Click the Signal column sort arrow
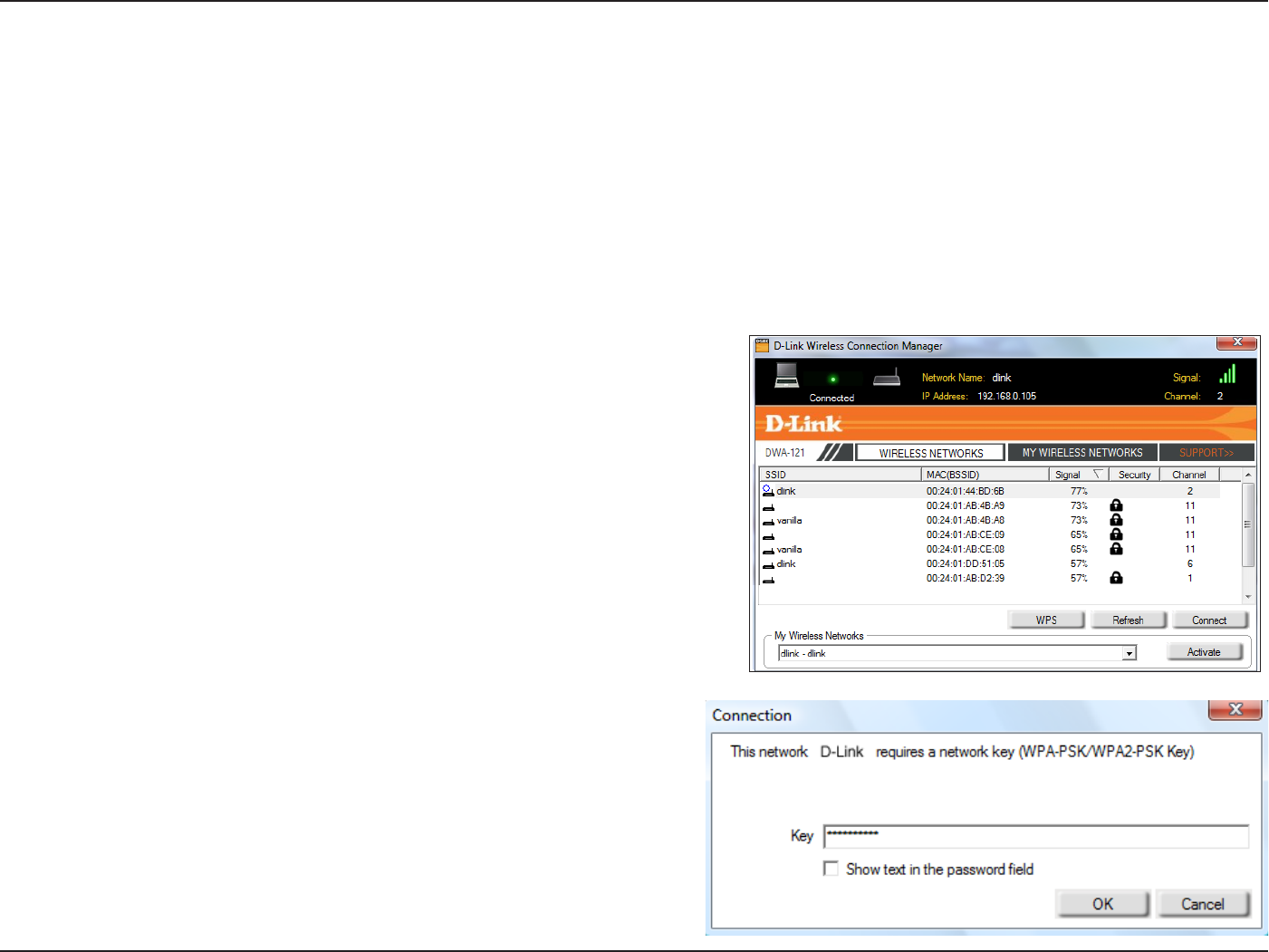The width and height of the screenshot is (1269, 952). [1098, 474]
